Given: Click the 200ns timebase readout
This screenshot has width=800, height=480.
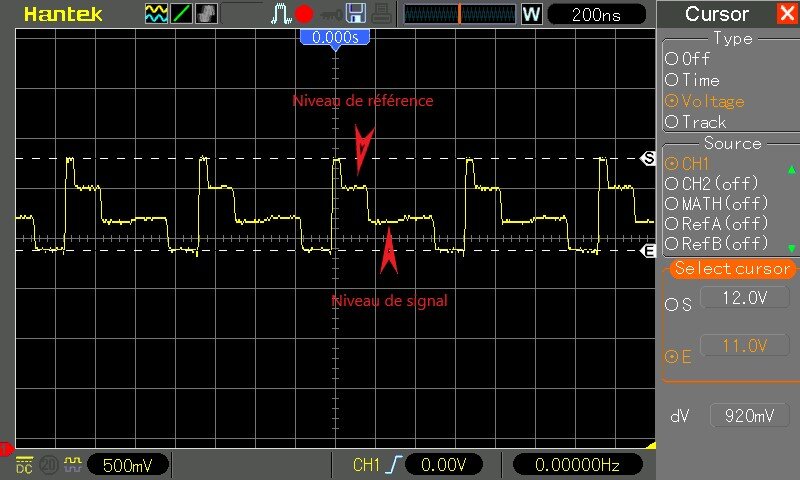Looking at the screenshot, I should [596, 14].
